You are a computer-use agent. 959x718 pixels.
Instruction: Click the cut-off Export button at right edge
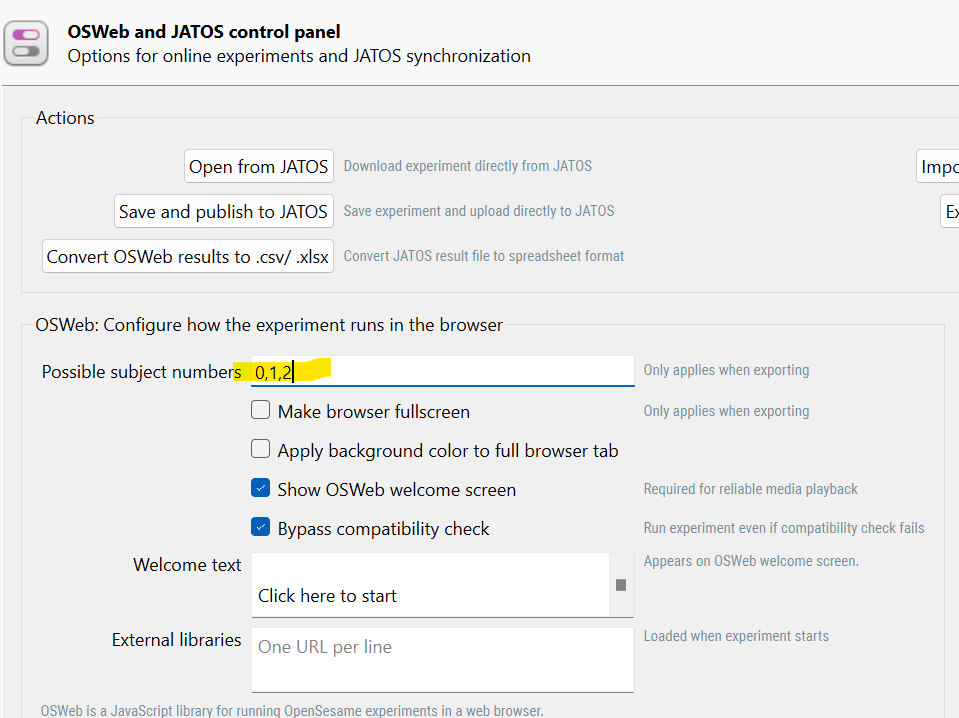(950, 212)
